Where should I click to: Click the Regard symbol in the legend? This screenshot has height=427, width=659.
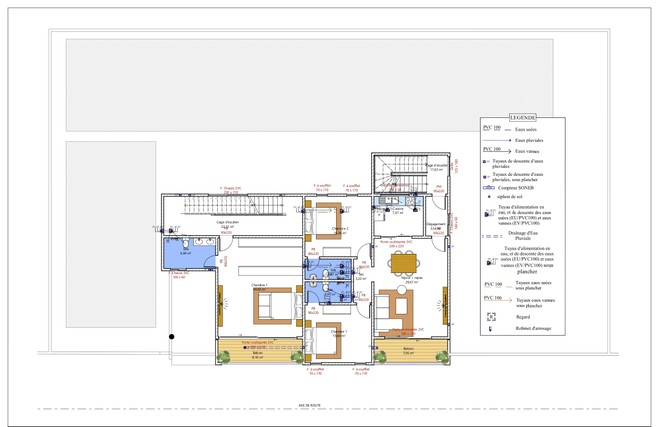[490, 316]
